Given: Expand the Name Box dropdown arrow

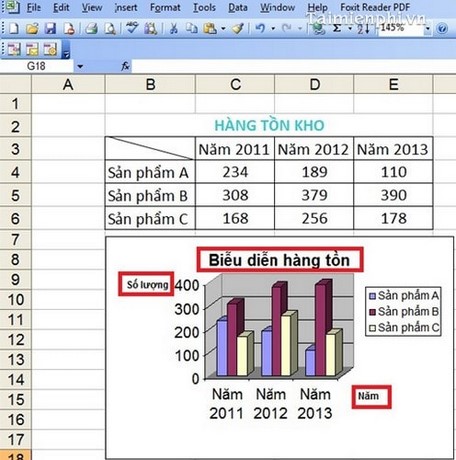Looking at the screenshot, I should (80, 66).
